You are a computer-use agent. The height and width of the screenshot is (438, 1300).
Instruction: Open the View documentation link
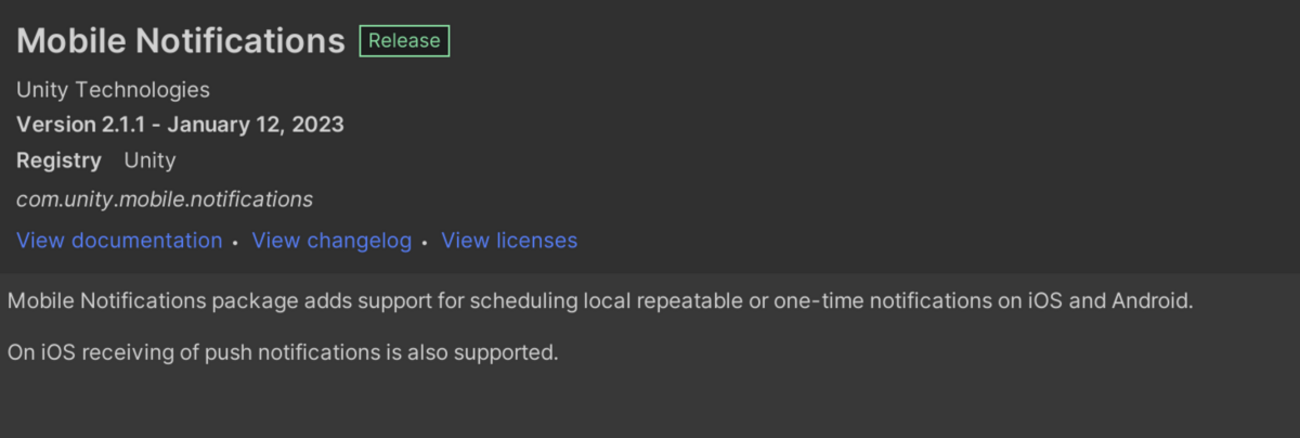click(x=119, y=241)
